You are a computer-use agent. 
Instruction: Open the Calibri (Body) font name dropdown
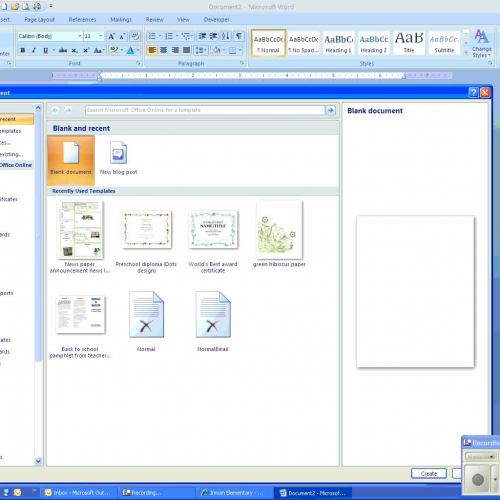click(x=80, y=36)
